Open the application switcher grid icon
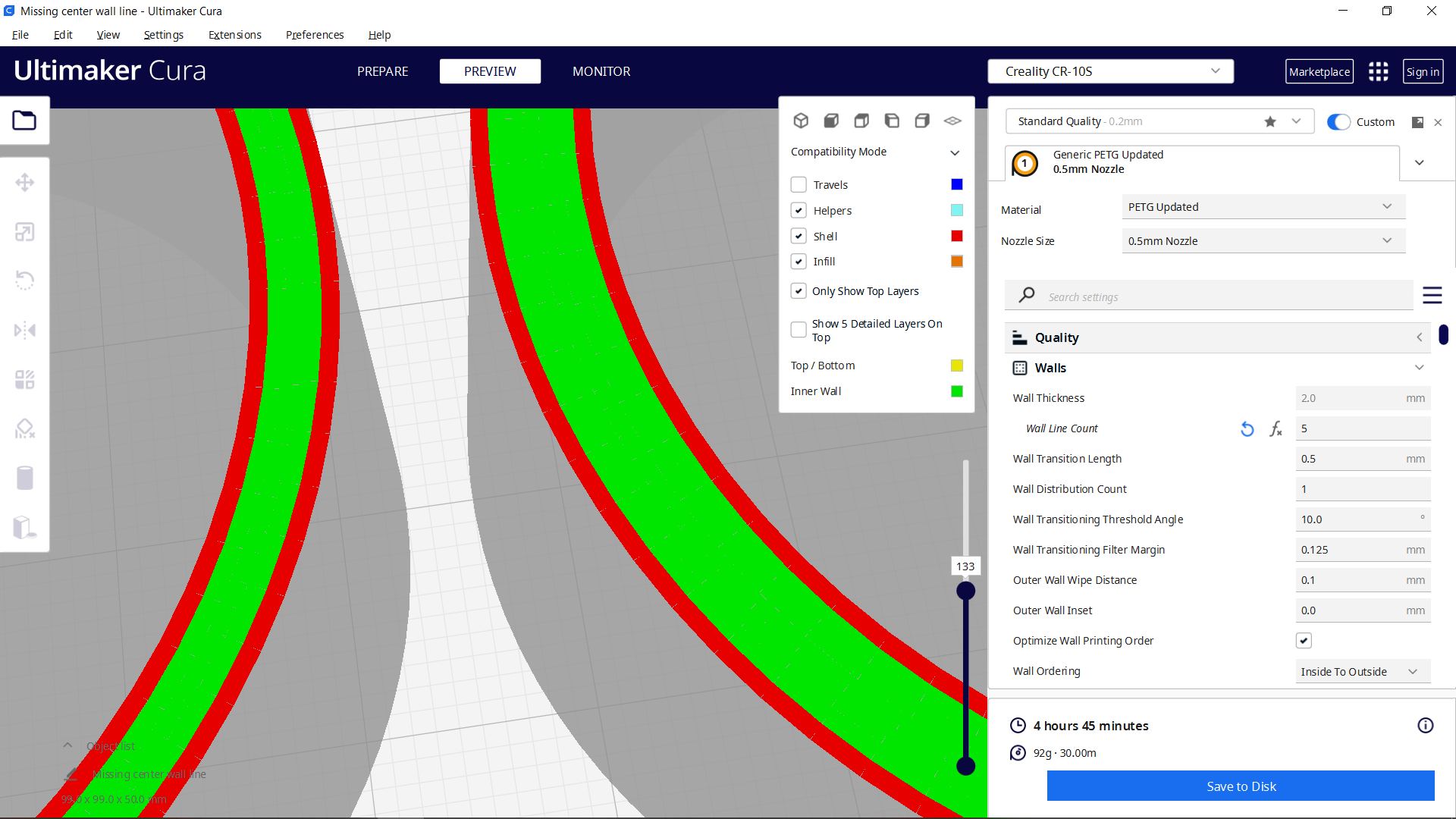Screen dimensions: 1456x819 [x=1378, y=72]
